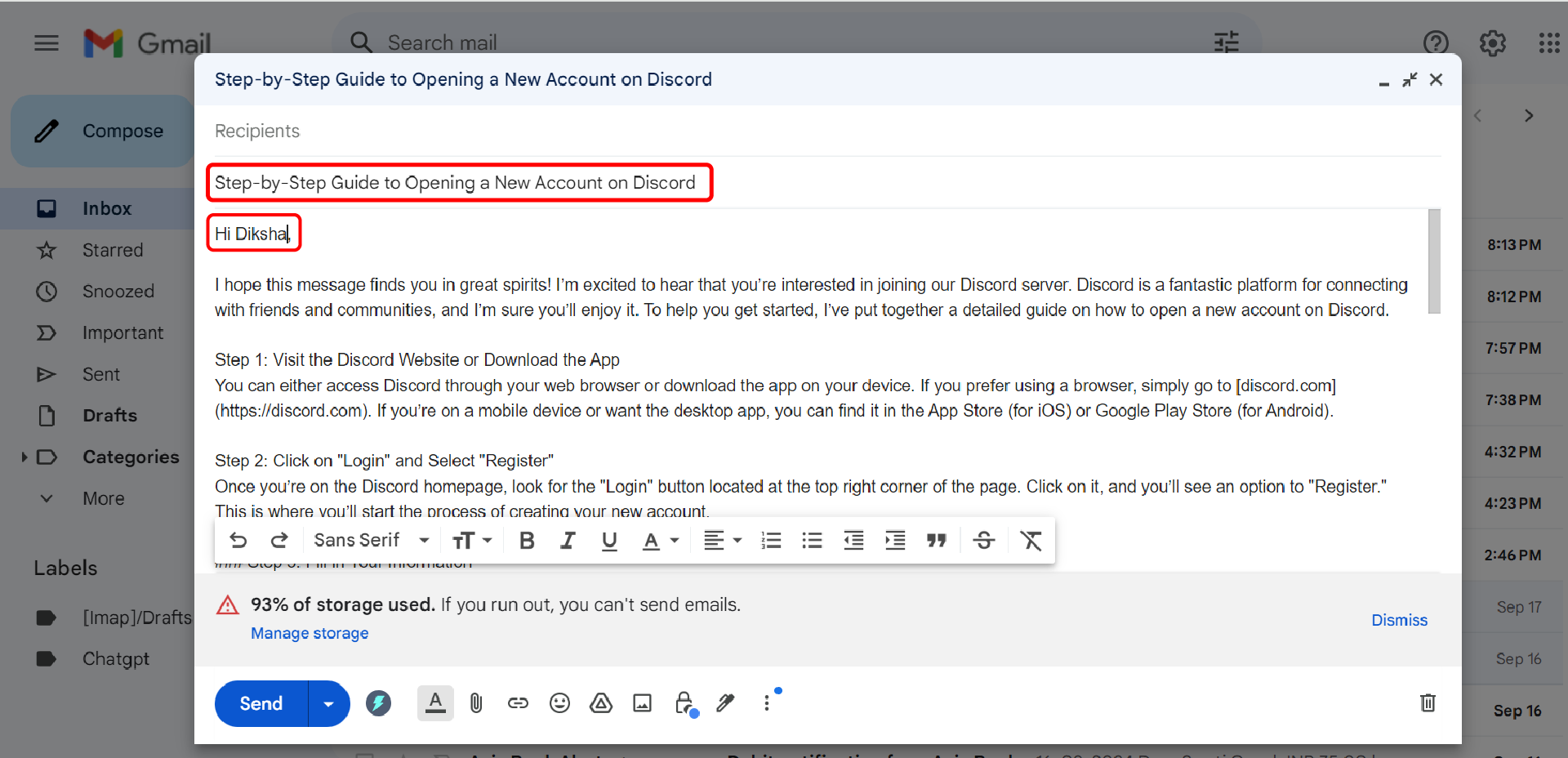The width and height of the screenshot is (1568, 758).
Task: Go to the older page of emails
Action: click(1529, 116)
